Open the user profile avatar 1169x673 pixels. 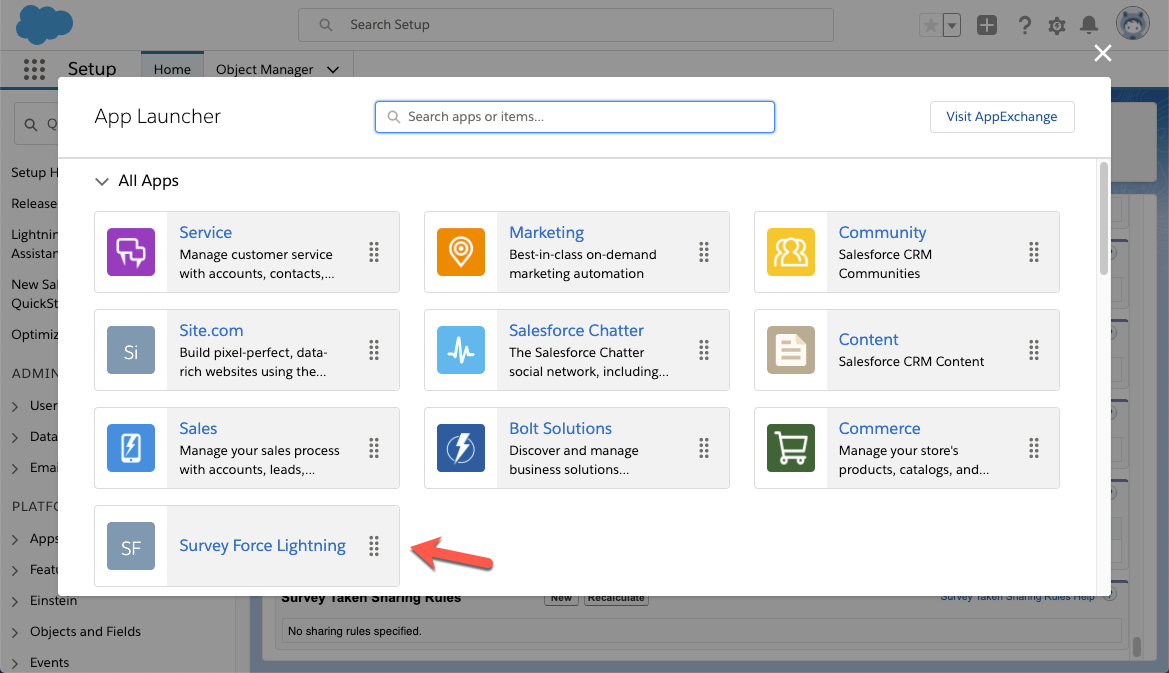click(1132, 24)
